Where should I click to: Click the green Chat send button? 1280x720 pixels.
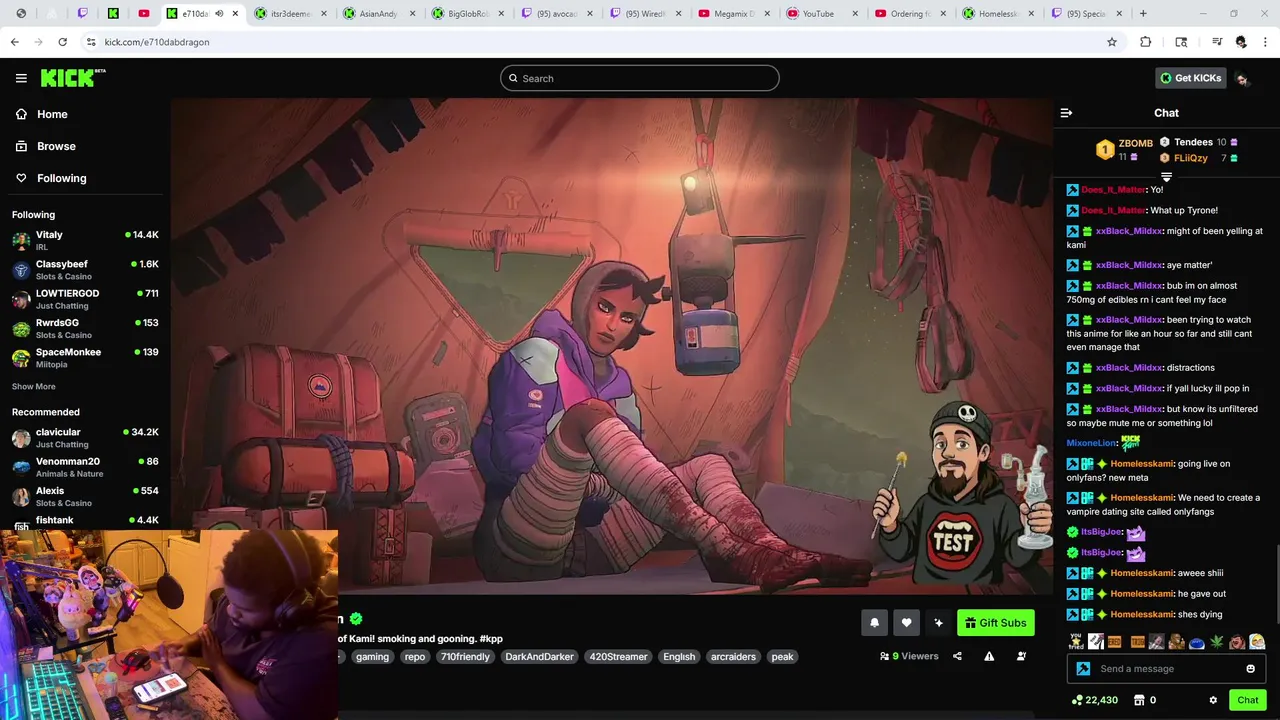1247,700
